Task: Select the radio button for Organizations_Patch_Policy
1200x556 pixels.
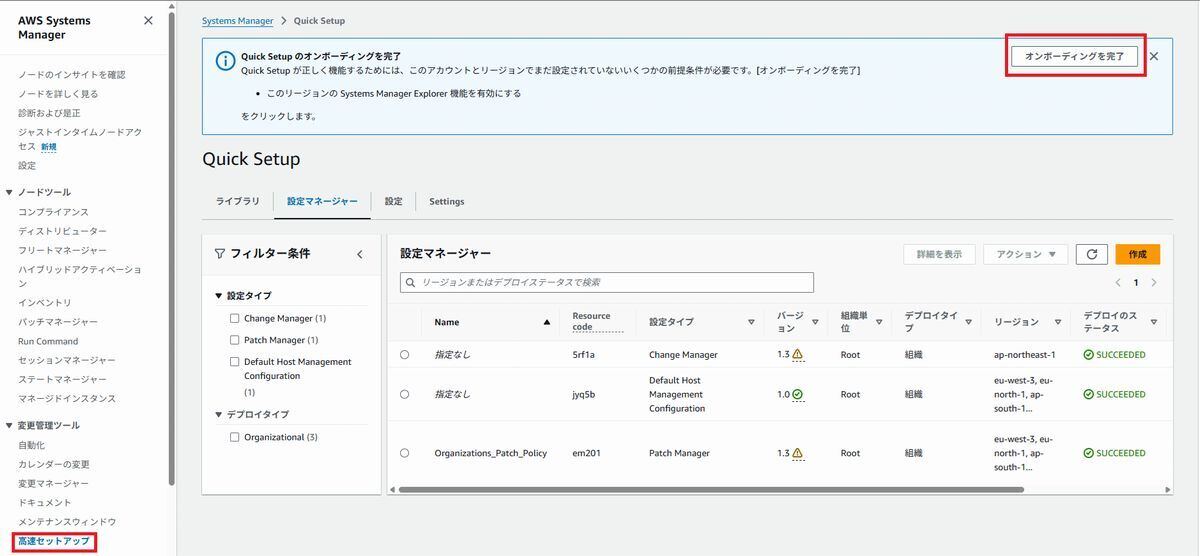Action: pos(404,453)
